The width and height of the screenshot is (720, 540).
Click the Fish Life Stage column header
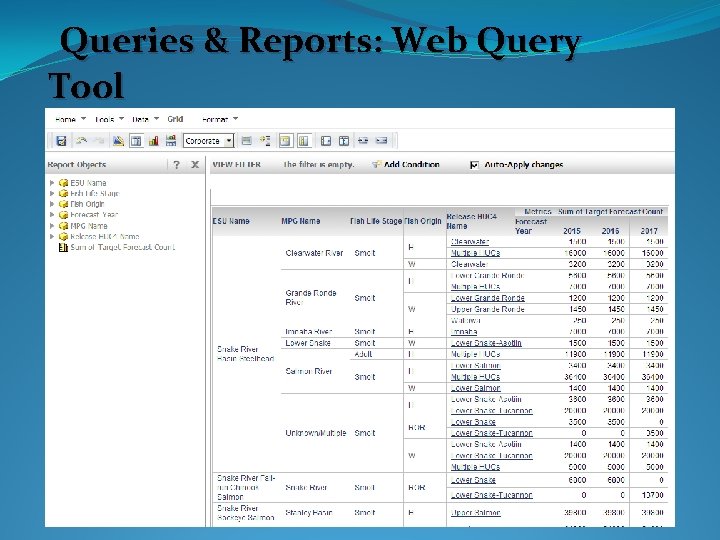pos(376,221)
